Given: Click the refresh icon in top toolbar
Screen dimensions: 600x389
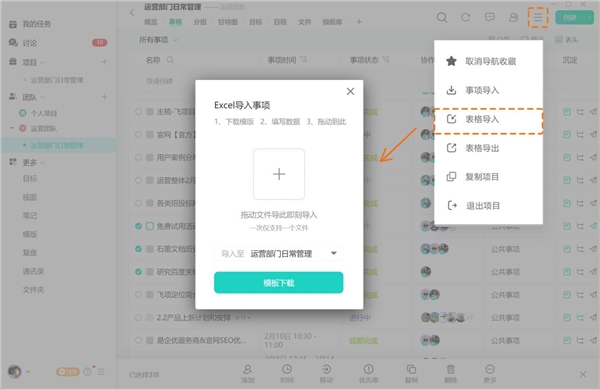Looking at the screenshot, I should [x=466, y=17].
